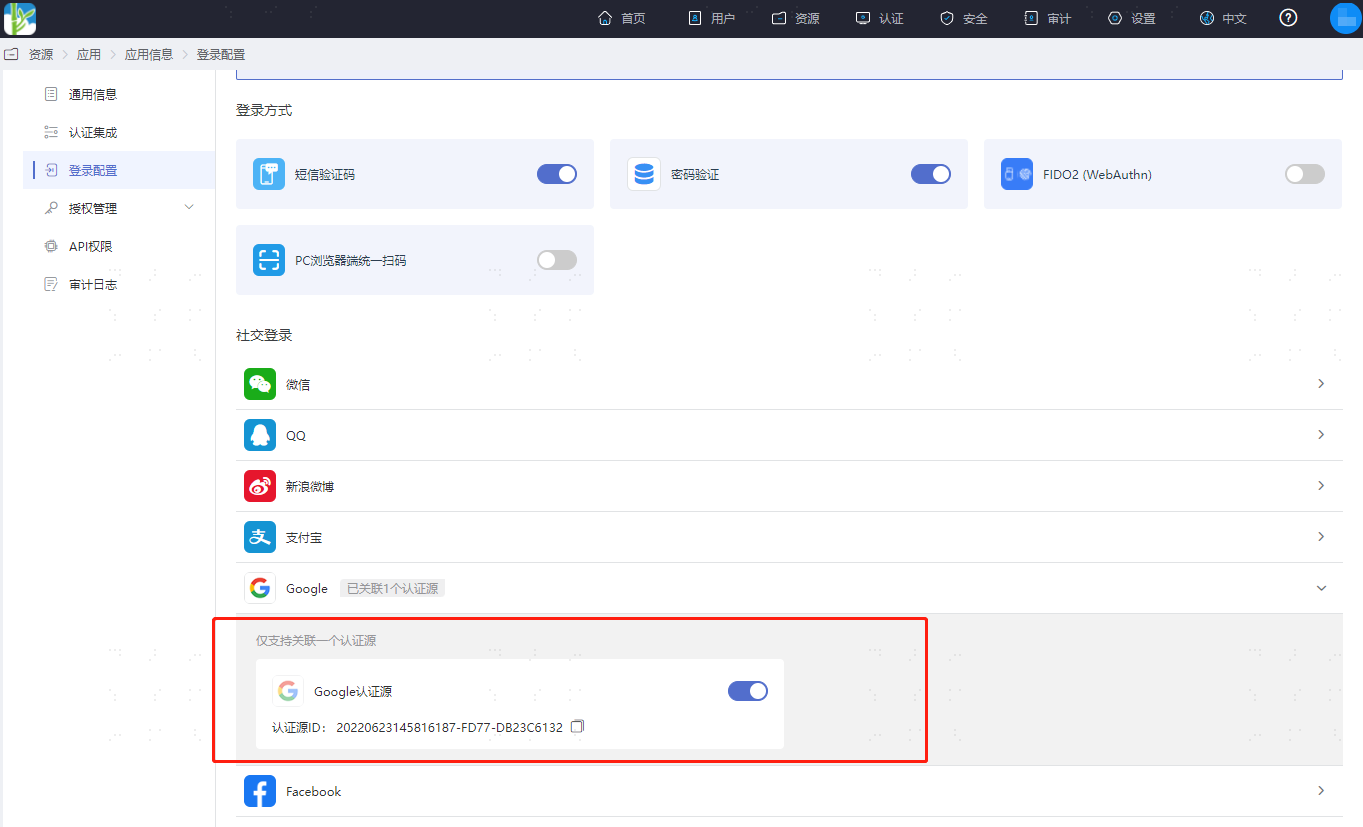This screenshot has height=827, width=1363.
Task: Collapse the Google social login section
Action: pos(1321,588)
